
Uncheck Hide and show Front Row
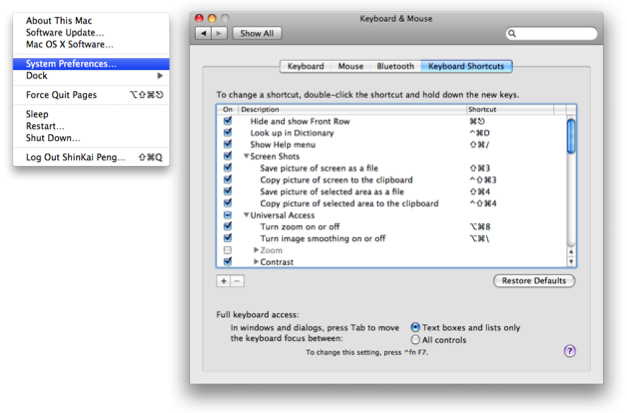pyautogui.click(x=228, y=120)
